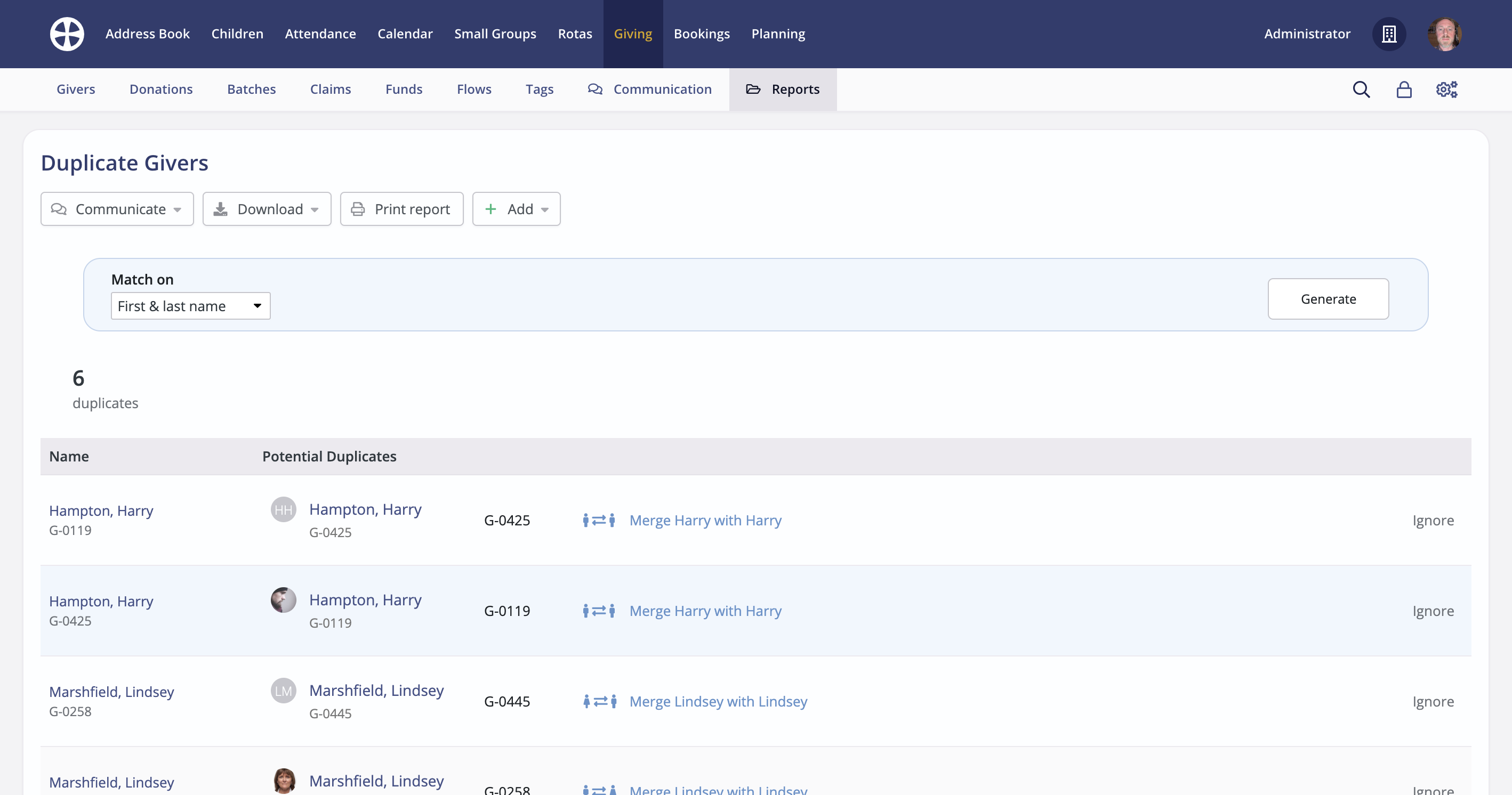Expand the Add dropdown button
This screenshot has height=795, width=1512.
516,209
